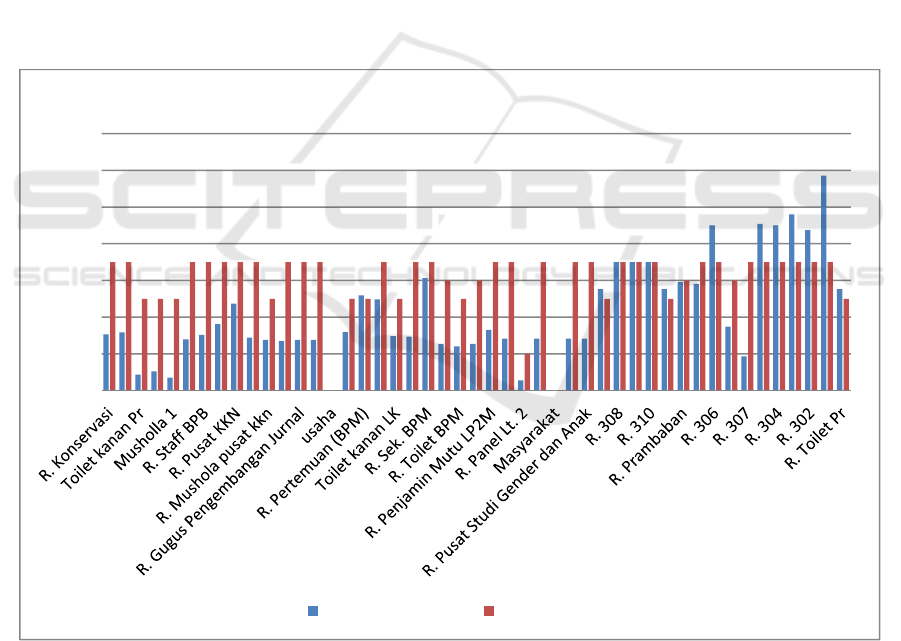Select the Toilet kanan Pr axis label

point(103,441)
